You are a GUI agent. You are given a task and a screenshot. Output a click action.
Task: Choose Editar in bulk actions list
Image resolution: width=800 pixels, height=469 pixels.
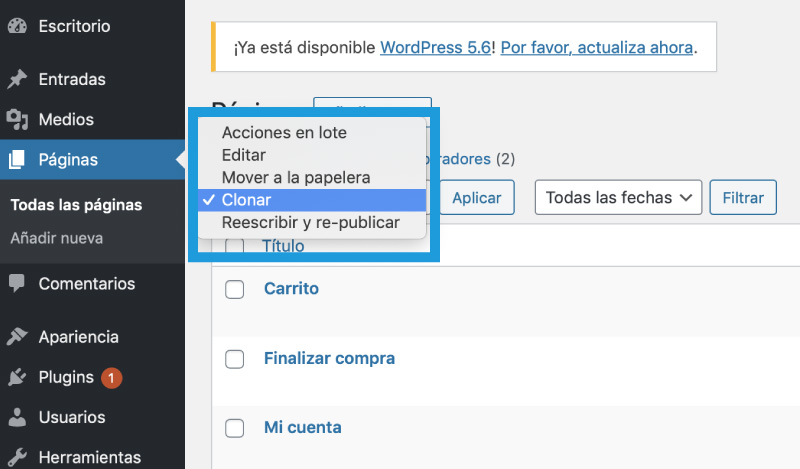pyautogui.click(x=312, y=155)
